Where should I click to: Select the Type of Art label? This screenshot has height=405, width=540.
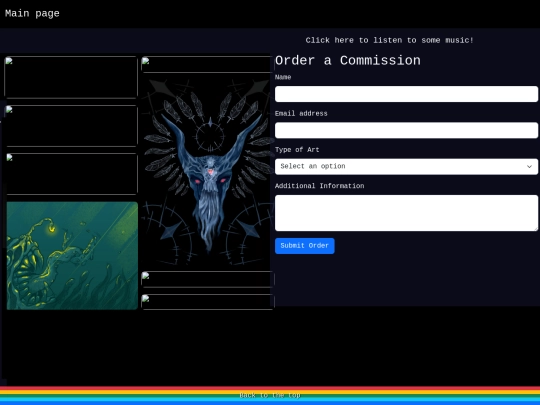tap(297, 150)
